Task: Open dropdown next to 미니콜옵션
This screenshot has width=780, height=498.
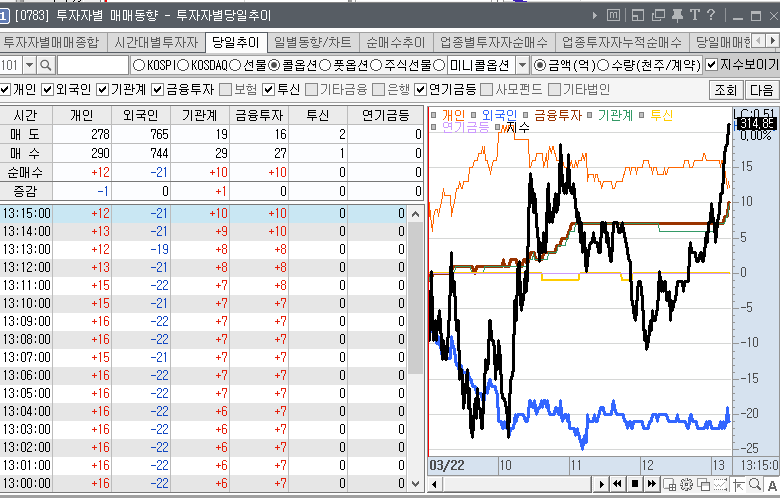Action: pos(521,65)
